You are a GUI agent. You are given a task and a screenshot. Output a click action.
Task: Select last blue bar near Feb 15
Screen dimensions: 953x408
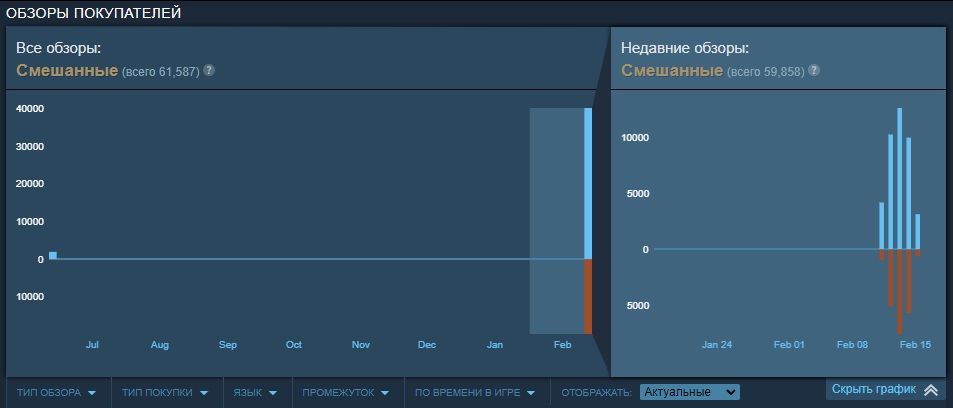[917, 232]
